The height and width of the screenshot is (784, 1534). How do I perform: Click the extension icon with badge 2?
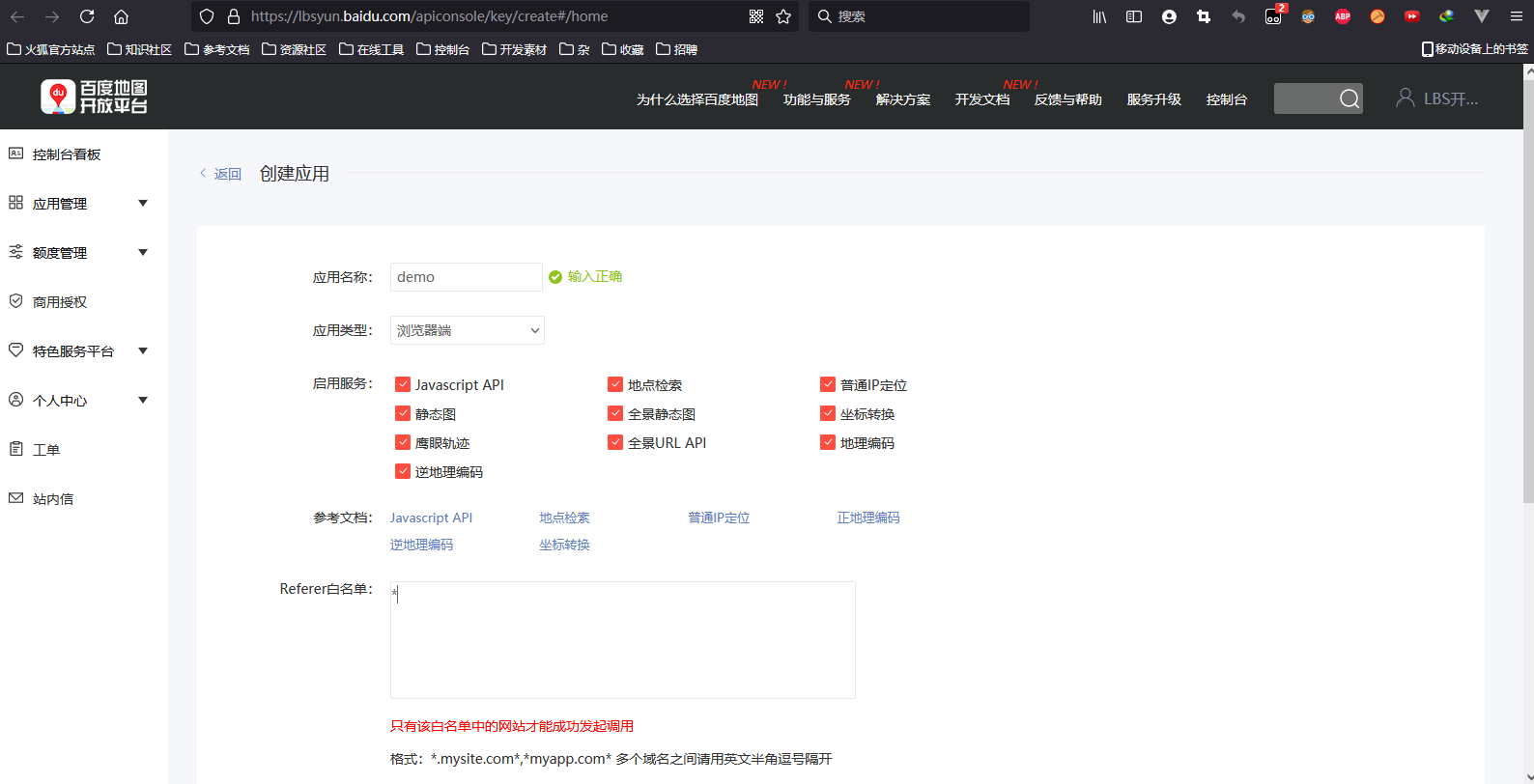1274,15
